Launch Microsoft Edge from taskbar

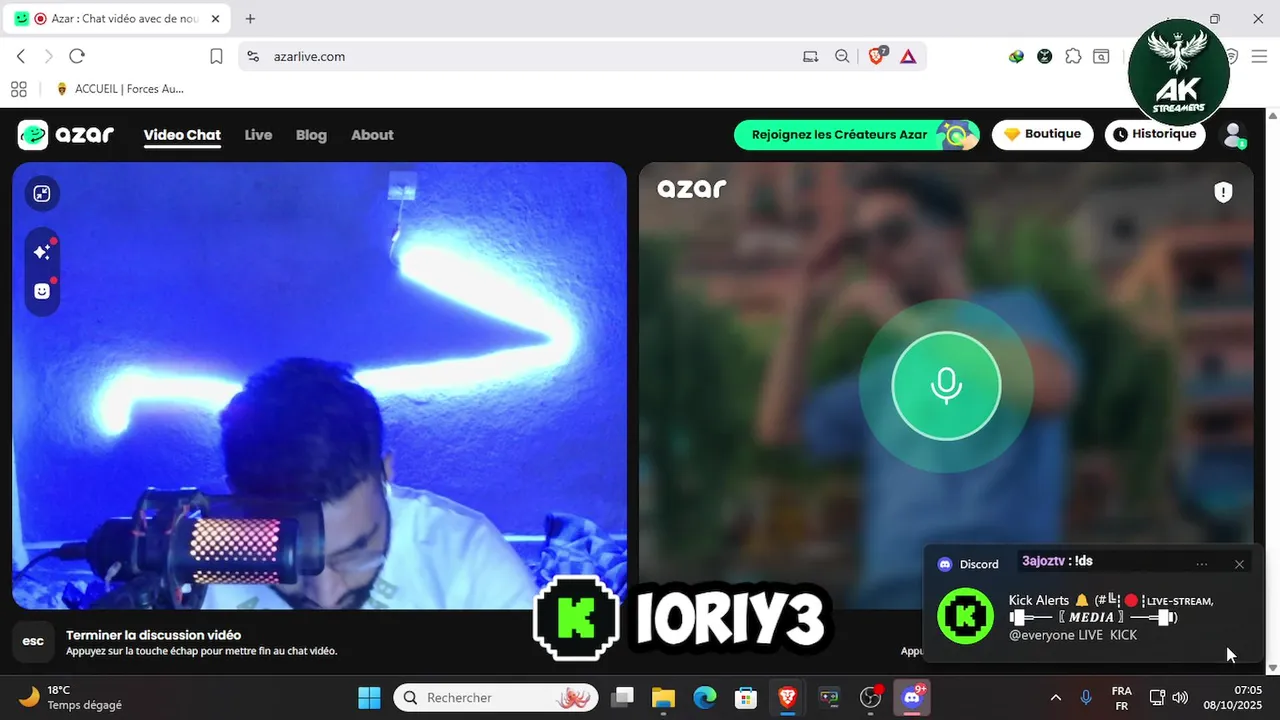(705, 697)
